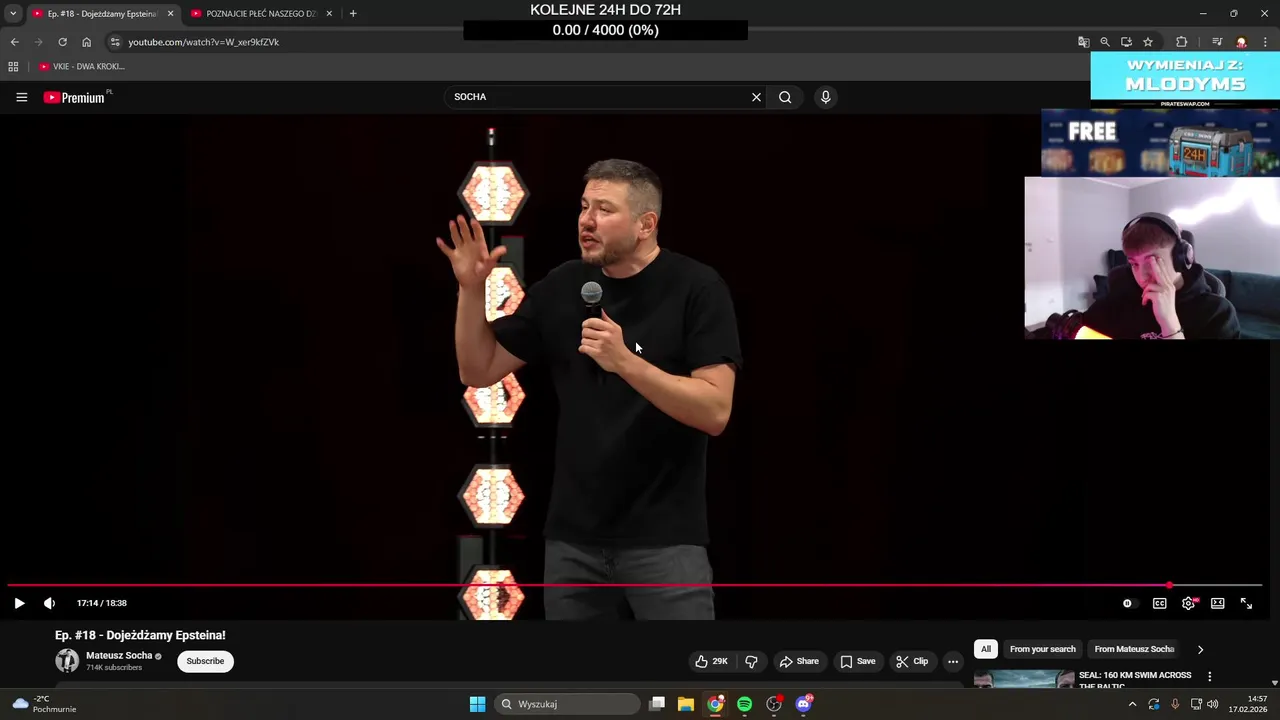Switch to POZNAJCIE PŁEĆ NASZEGO browser tab
The image size is (1280, 720).
(x=263, y=14)
